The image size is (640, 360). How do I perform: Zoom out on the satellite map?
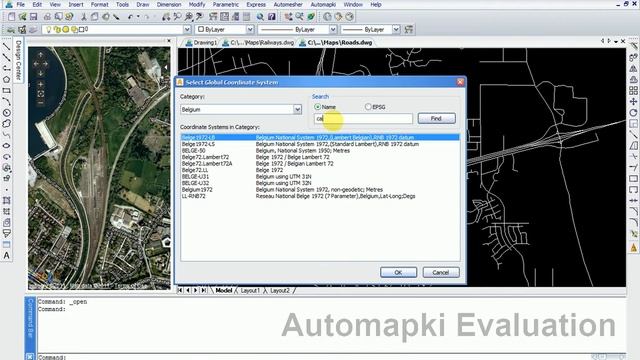coord(40,103)
